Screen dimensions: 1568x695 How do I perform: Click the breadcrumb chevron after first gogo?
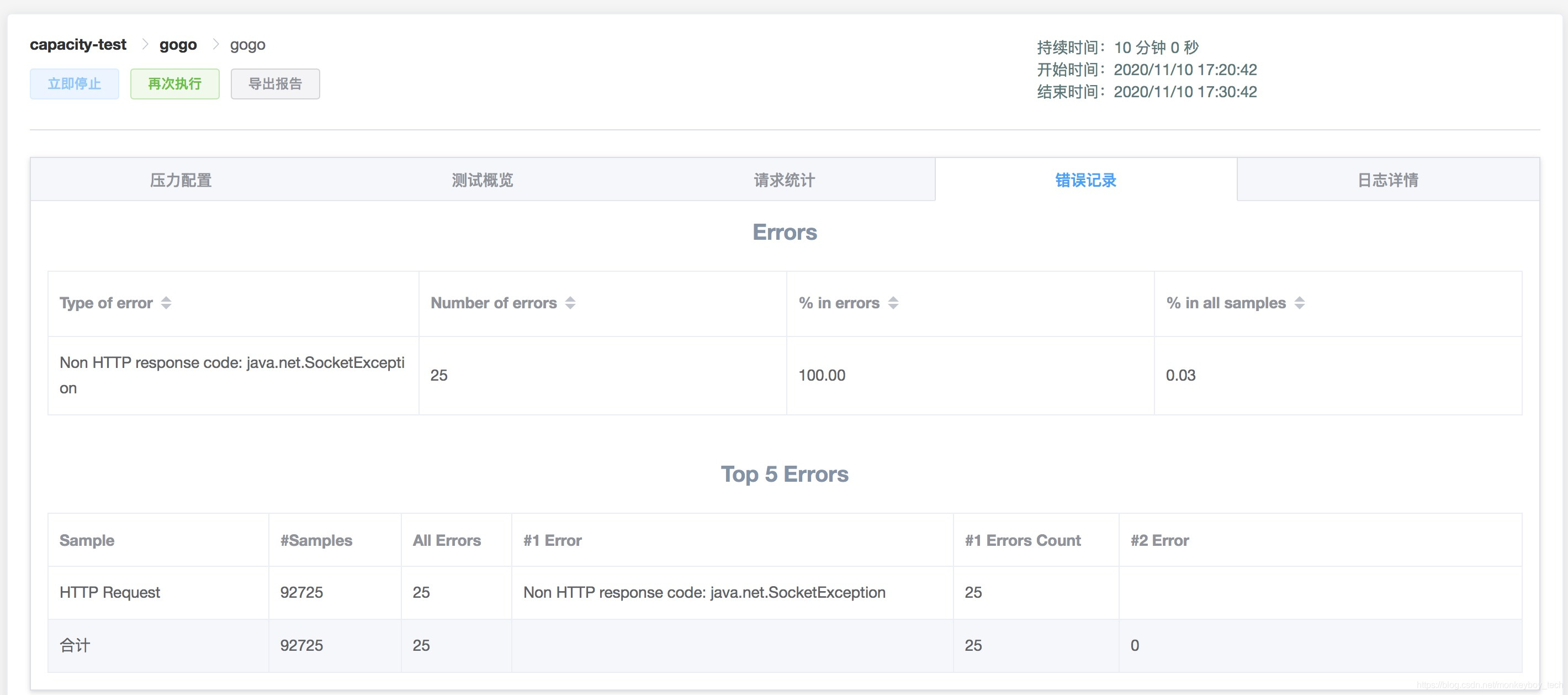tap(215, 44)
